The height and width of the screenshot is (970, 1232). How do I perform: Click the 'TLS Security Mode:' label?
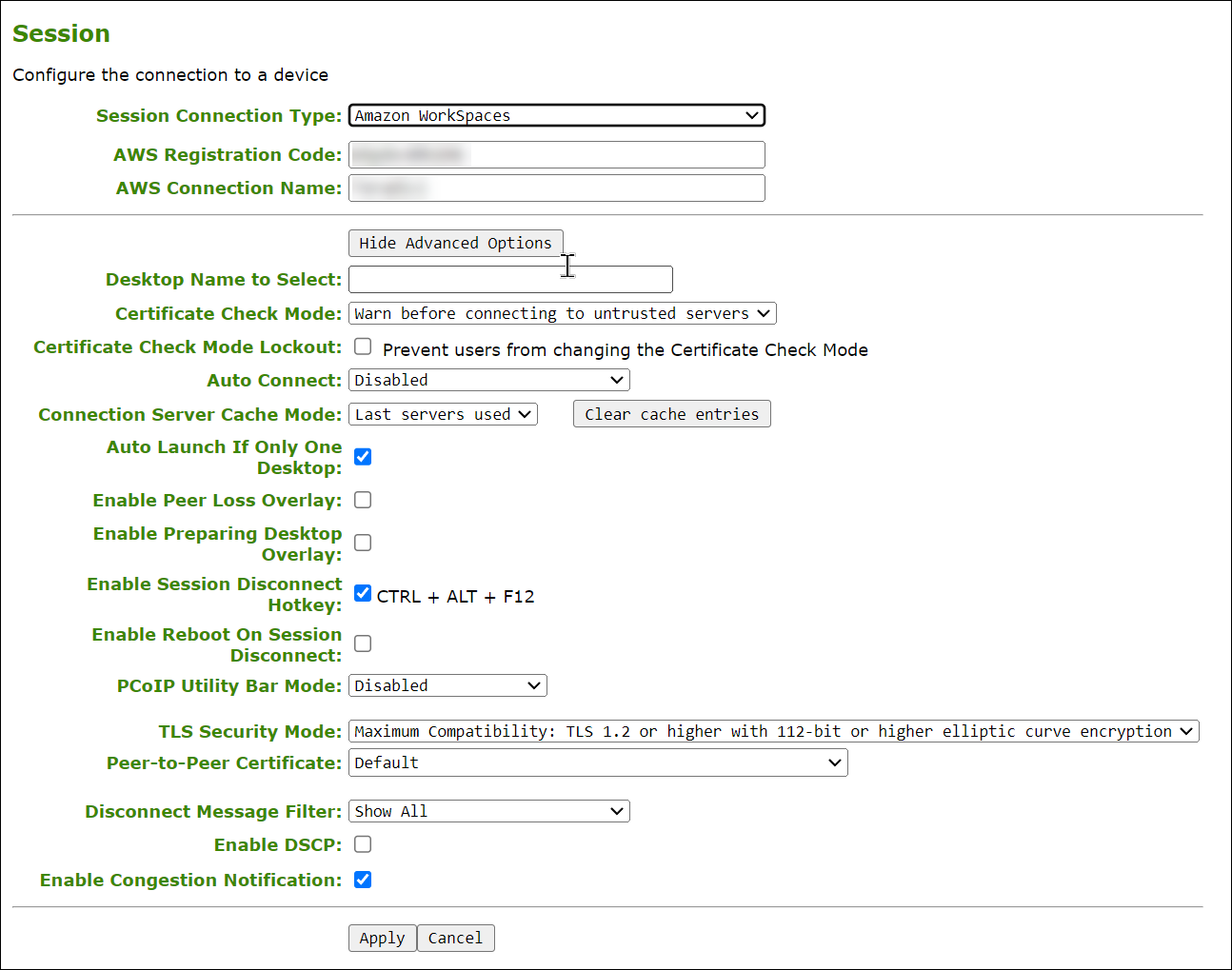(x=250, y=731)
